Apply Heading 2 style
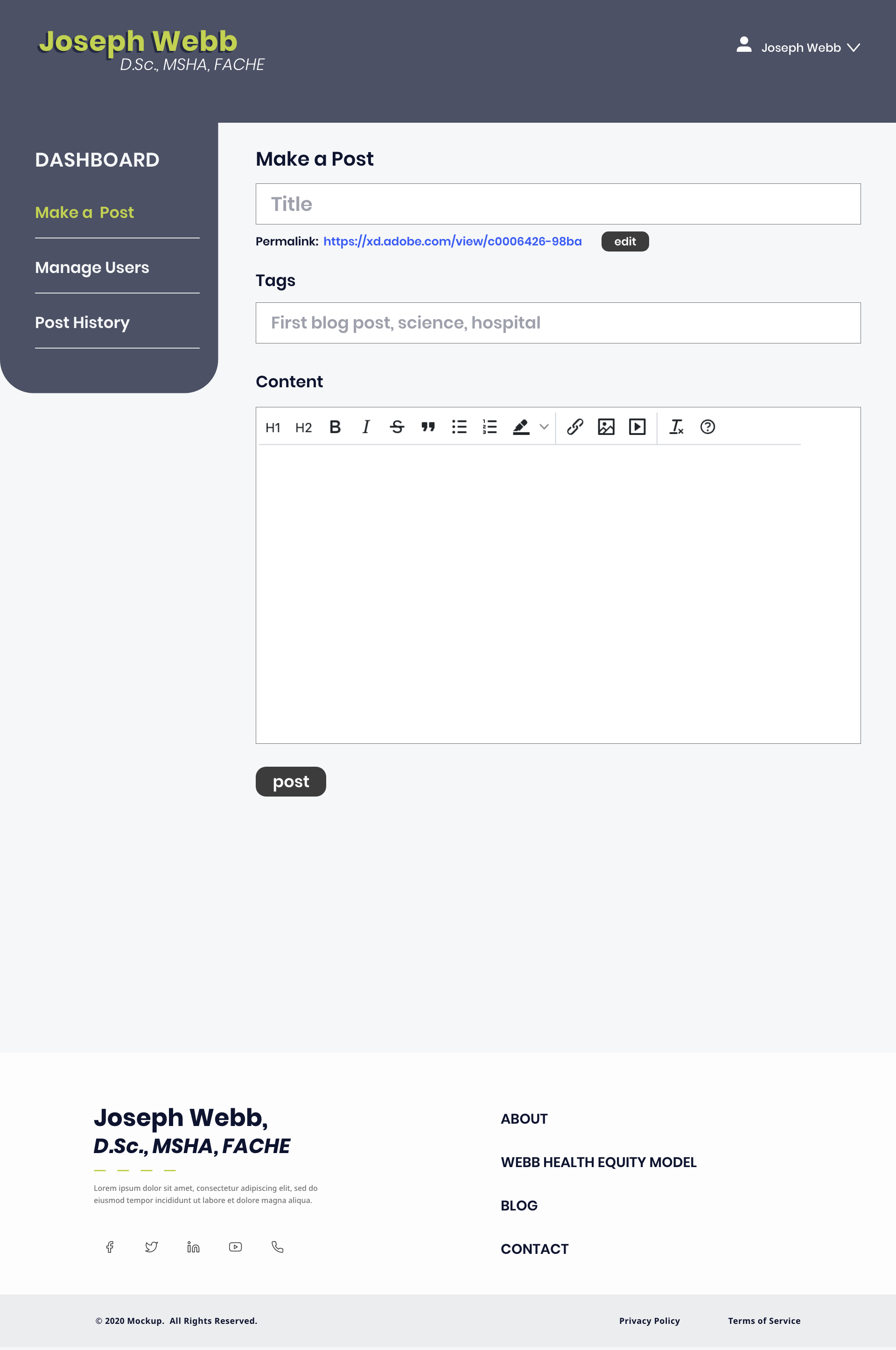 tap(303, 427)
